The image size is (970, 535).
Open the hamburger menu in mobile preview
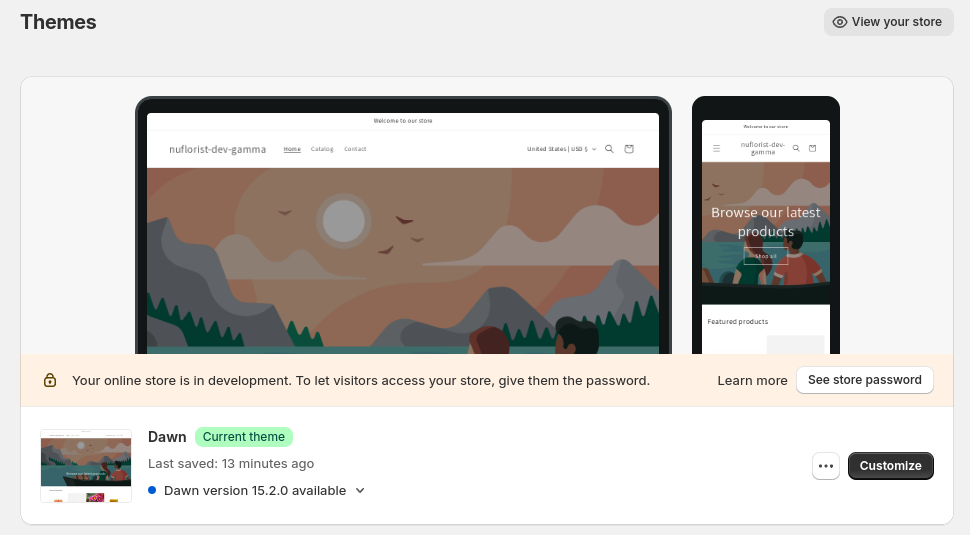click(716, 148)
